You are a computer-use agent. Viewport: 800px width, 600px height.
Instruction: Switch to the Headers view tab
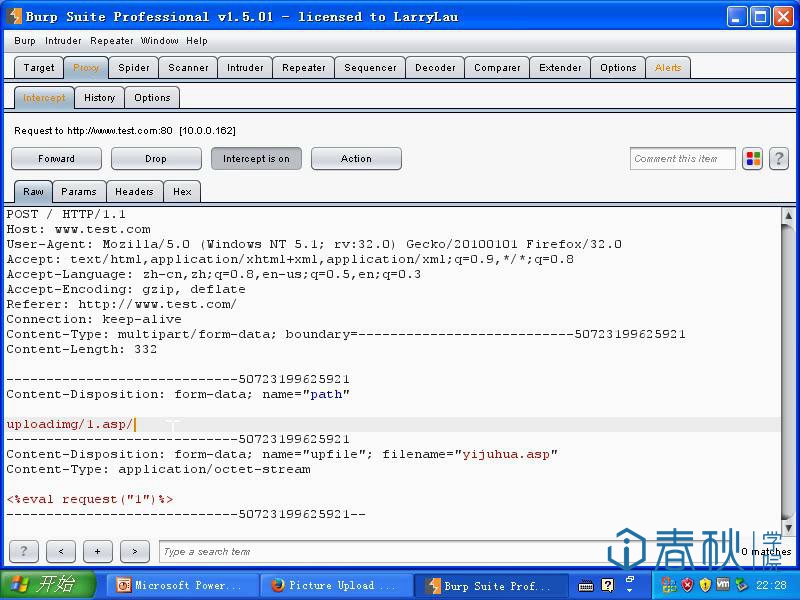134,192
